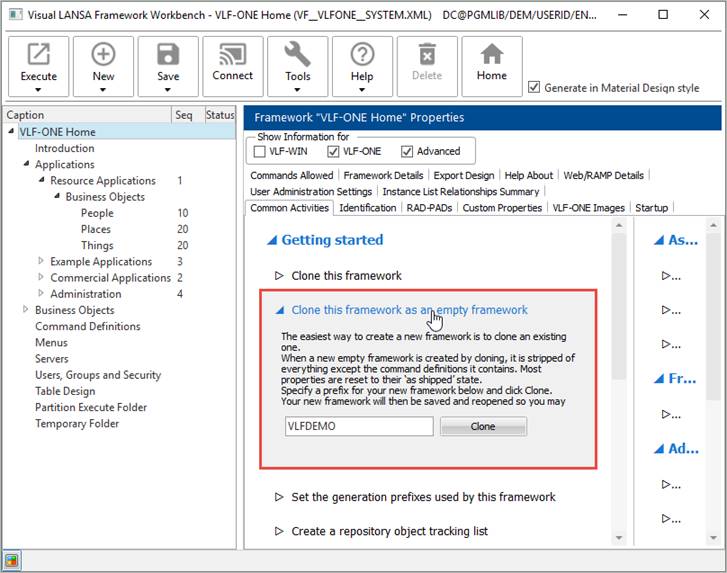Click the Help question mark icon
Viewport: 727px width, 573px height.
click(x=362, y=55)
